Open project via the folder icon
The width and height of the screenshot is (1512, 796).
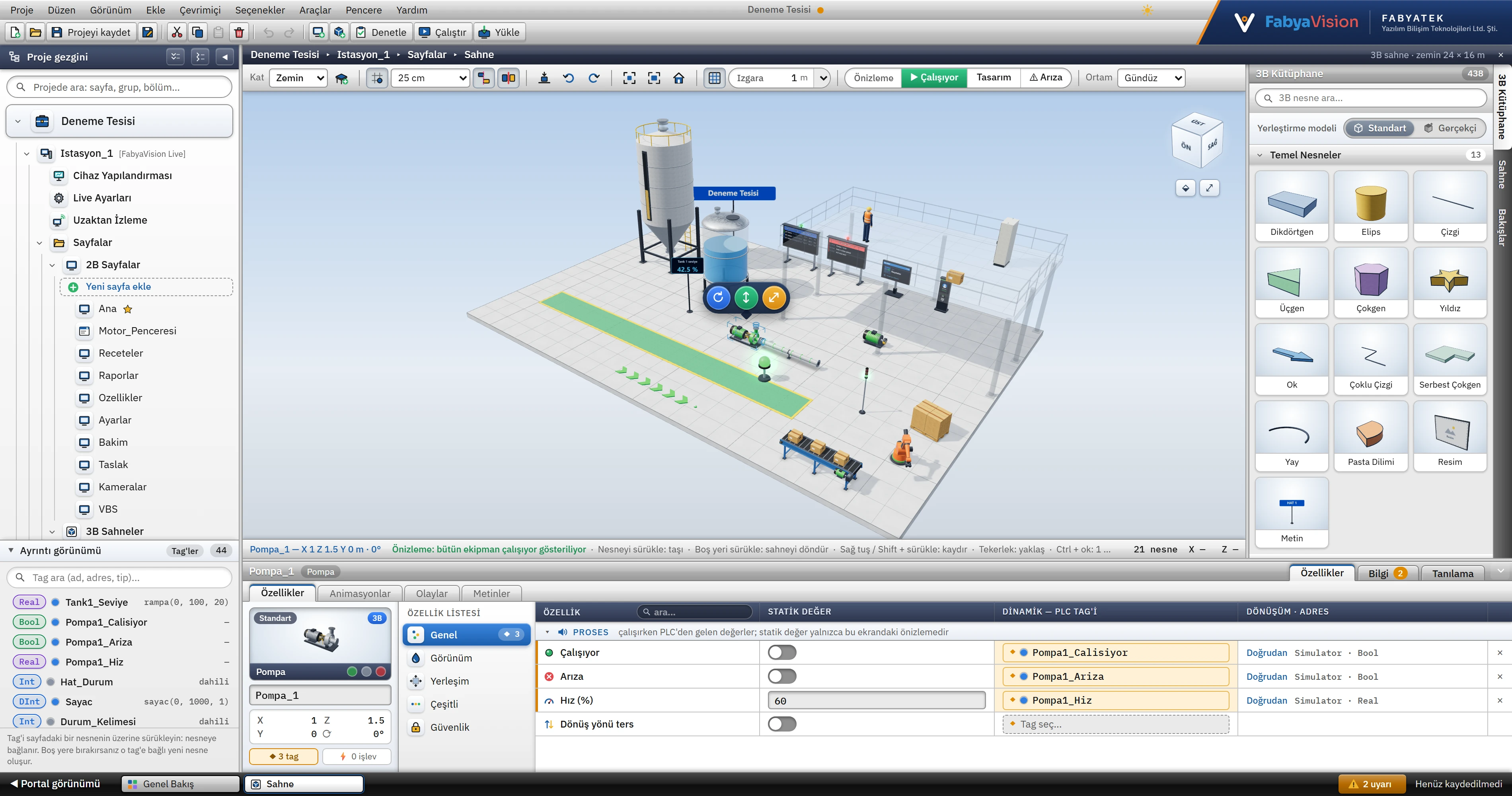(x=35, y=32)
